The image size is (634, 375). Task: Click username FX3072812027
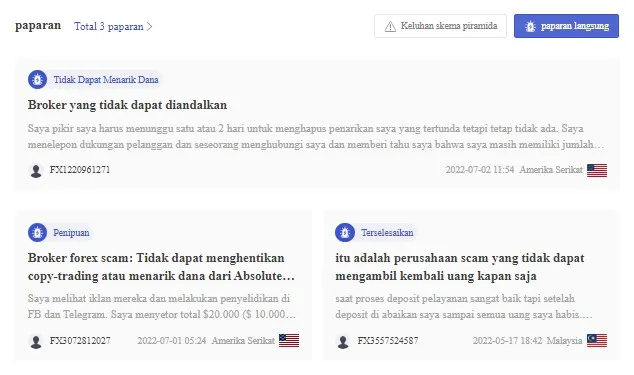[x=80, y=341]
